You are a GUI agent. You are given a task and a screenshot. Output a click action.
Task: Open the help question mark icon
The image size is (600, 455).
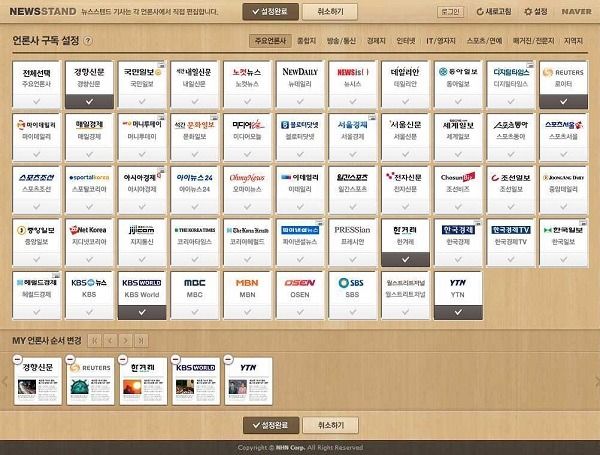(88, 41)
